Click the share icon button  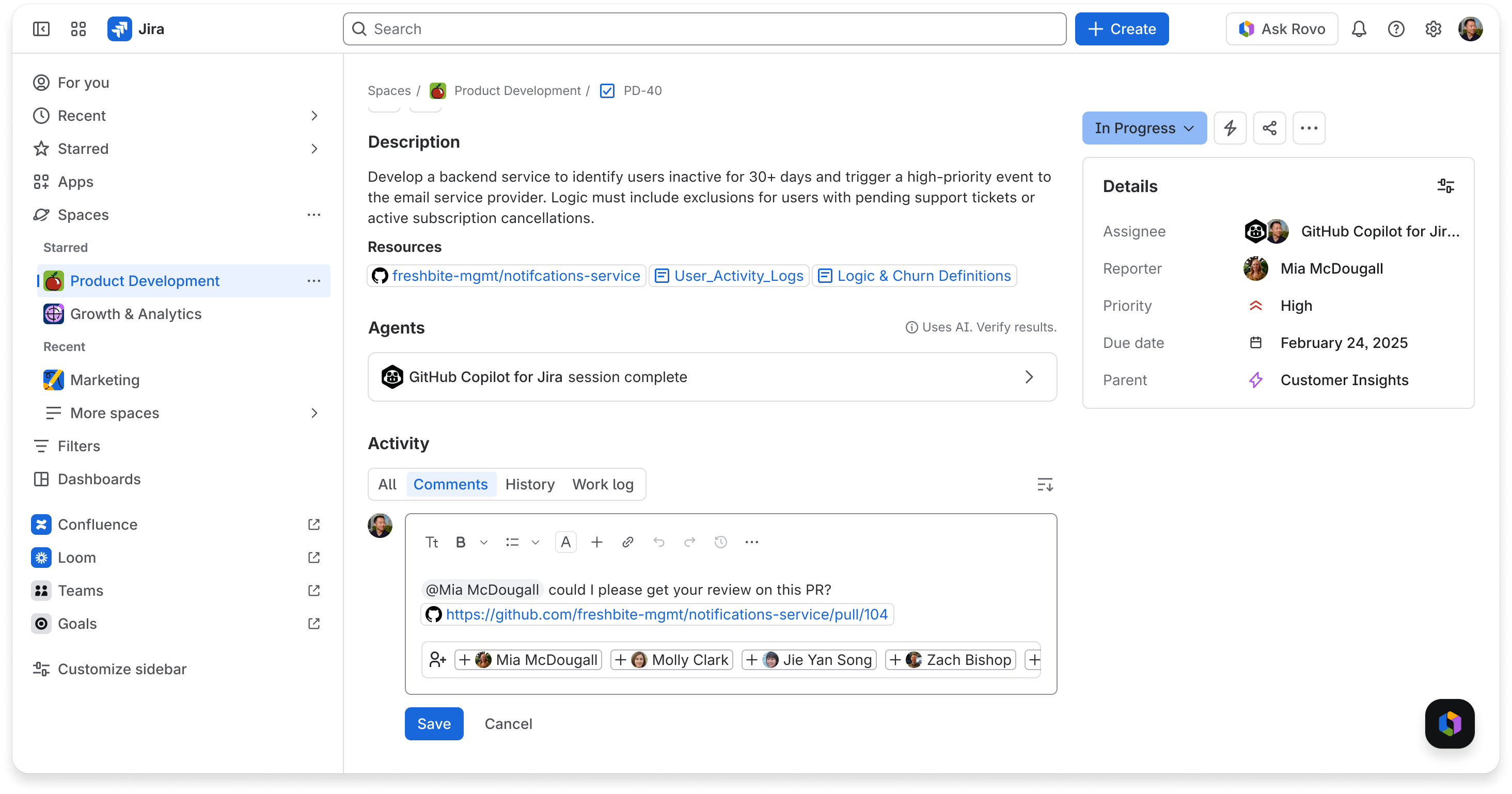(1269, 128)
